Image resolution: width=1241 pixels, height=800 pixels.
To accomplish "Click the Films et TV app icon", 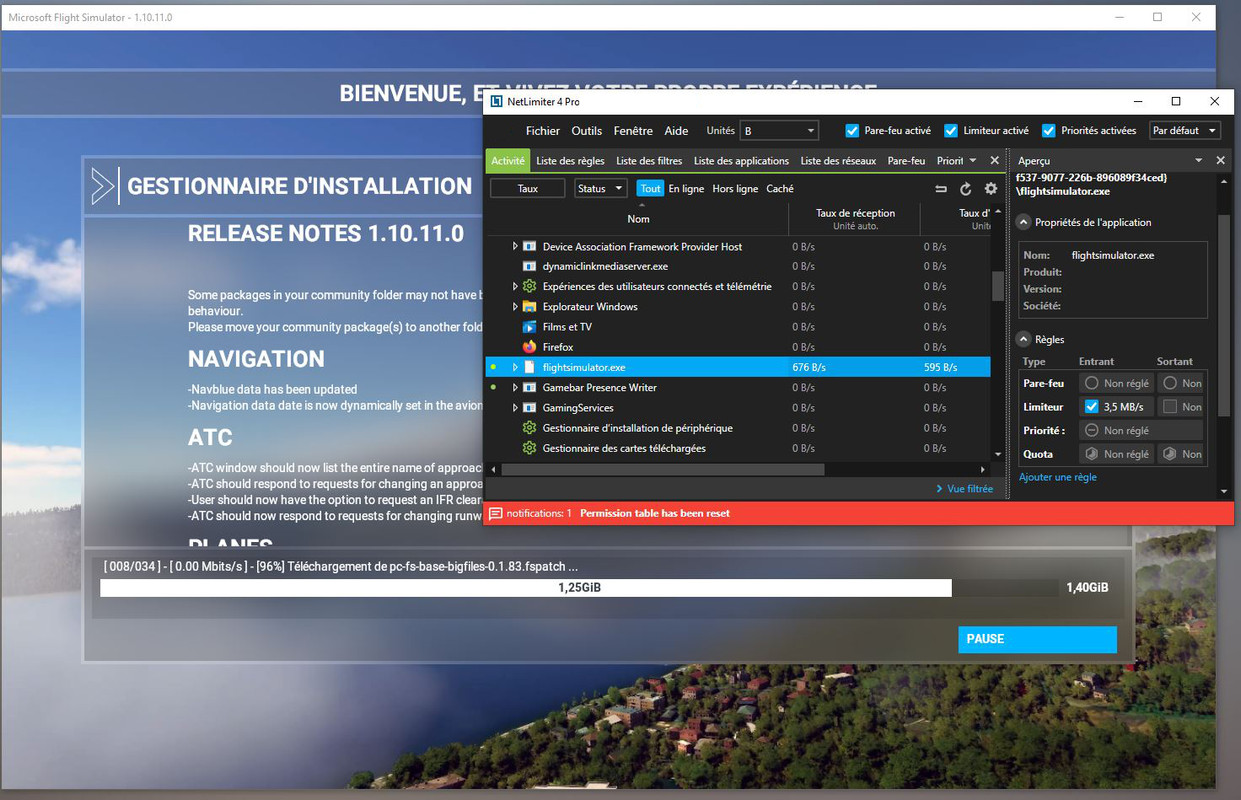I will pos(530,327).
